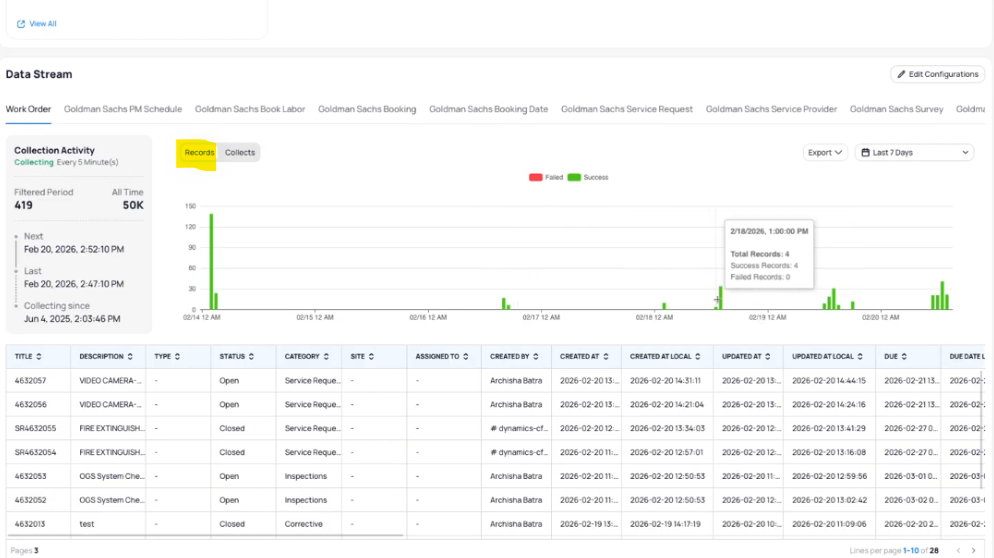This screenshot has width=994, height=558.
Task: Open the Export dropdown
Action: pyautogui.click(x=825, y=153)
